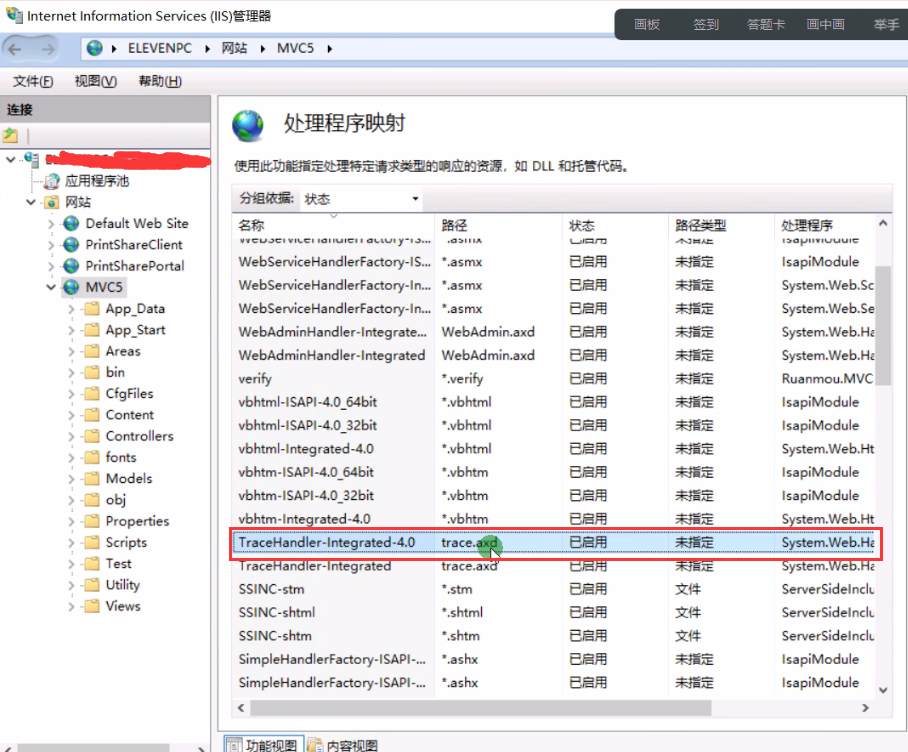Click the connect icon in Connections toolbar
The height and width of the screenshot is (752, 908).
coord(10,135)
